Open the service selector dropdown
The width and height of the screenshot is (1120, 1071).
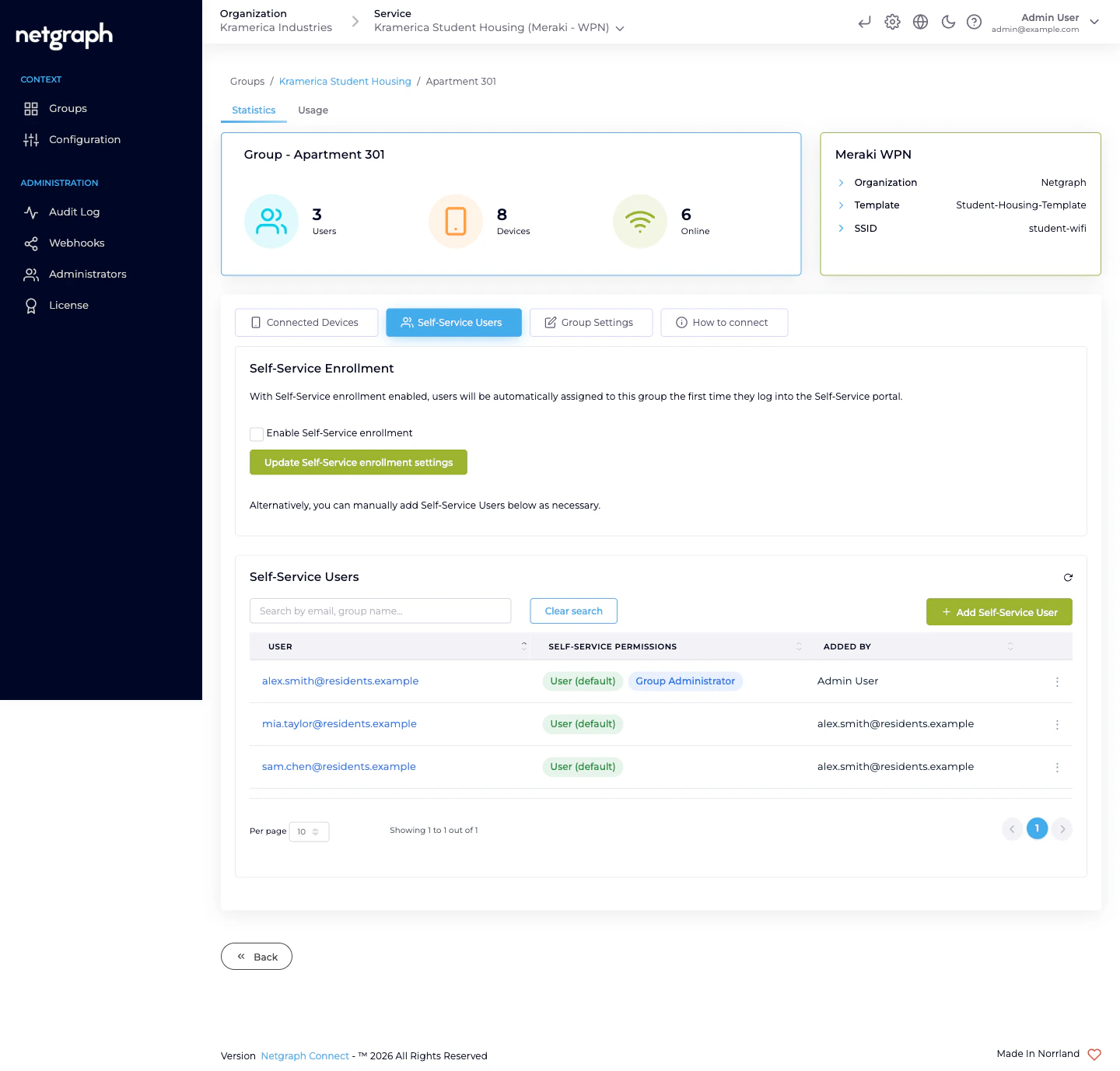[619, 28]
